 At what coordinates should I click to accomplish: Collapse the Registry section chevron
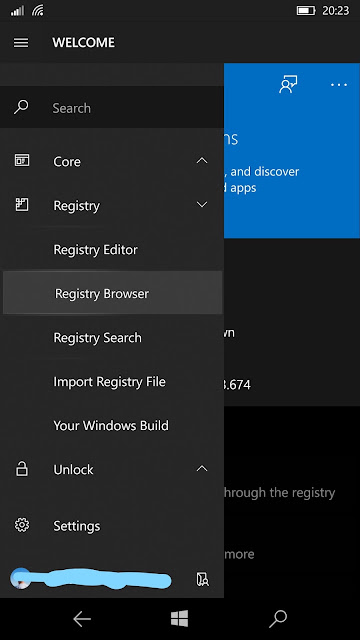202,204
